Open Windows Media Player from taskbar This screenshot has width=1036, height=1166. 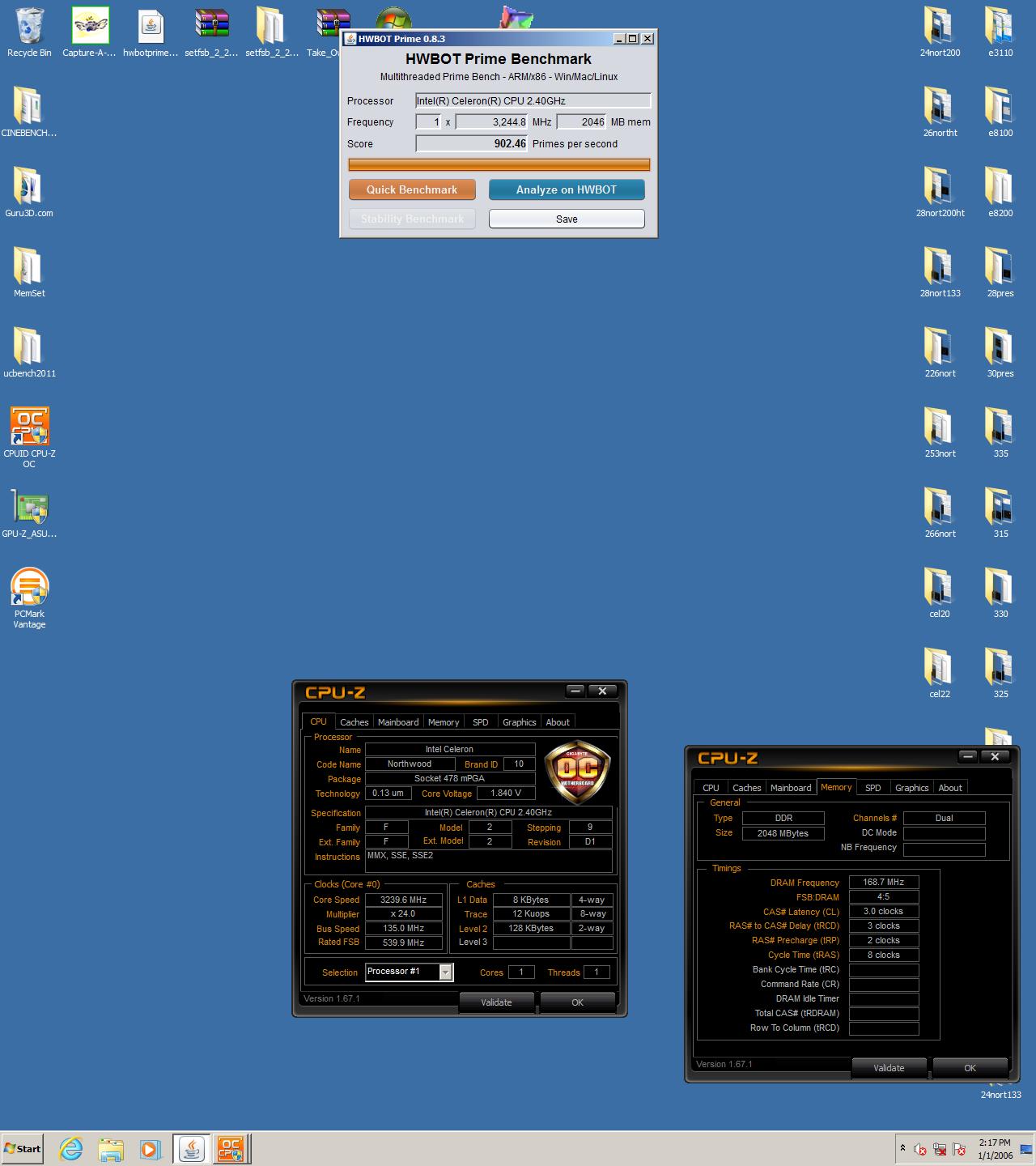150,1149
